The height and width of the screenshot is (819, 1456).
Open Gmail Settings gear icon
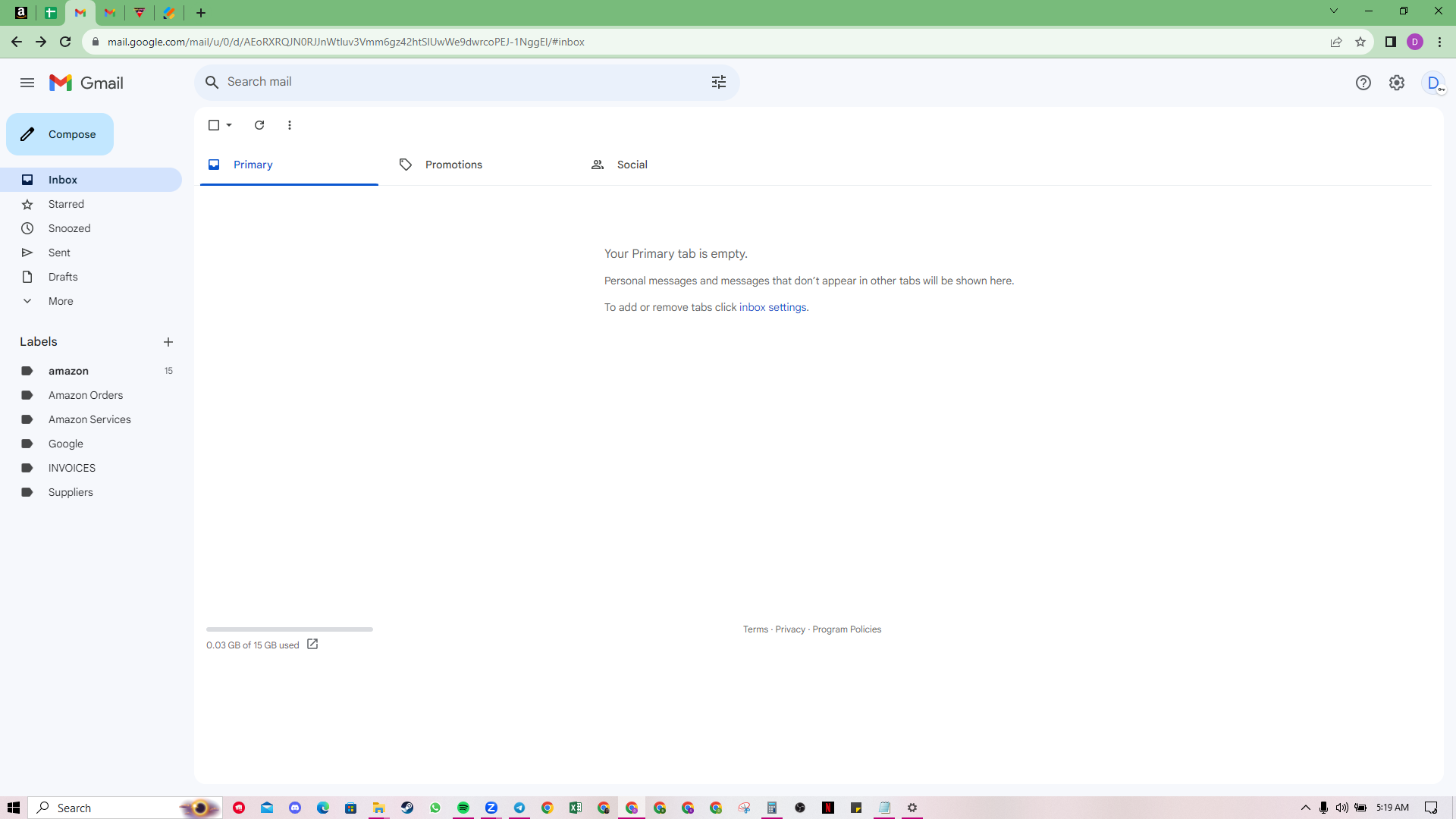click(x=1397, y=83)
